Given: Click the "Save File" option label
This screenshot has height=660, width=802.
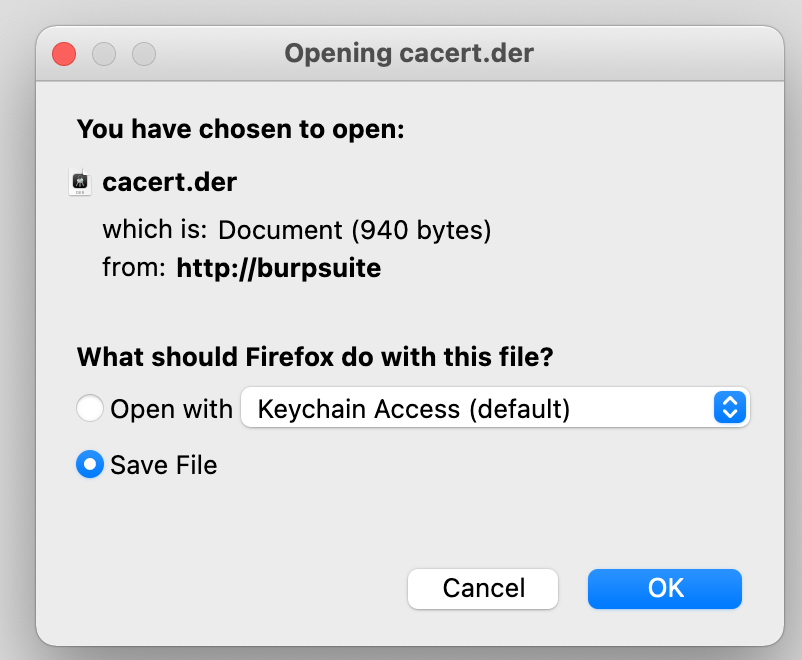Looking at the screenshot, I should pos(164,465).
